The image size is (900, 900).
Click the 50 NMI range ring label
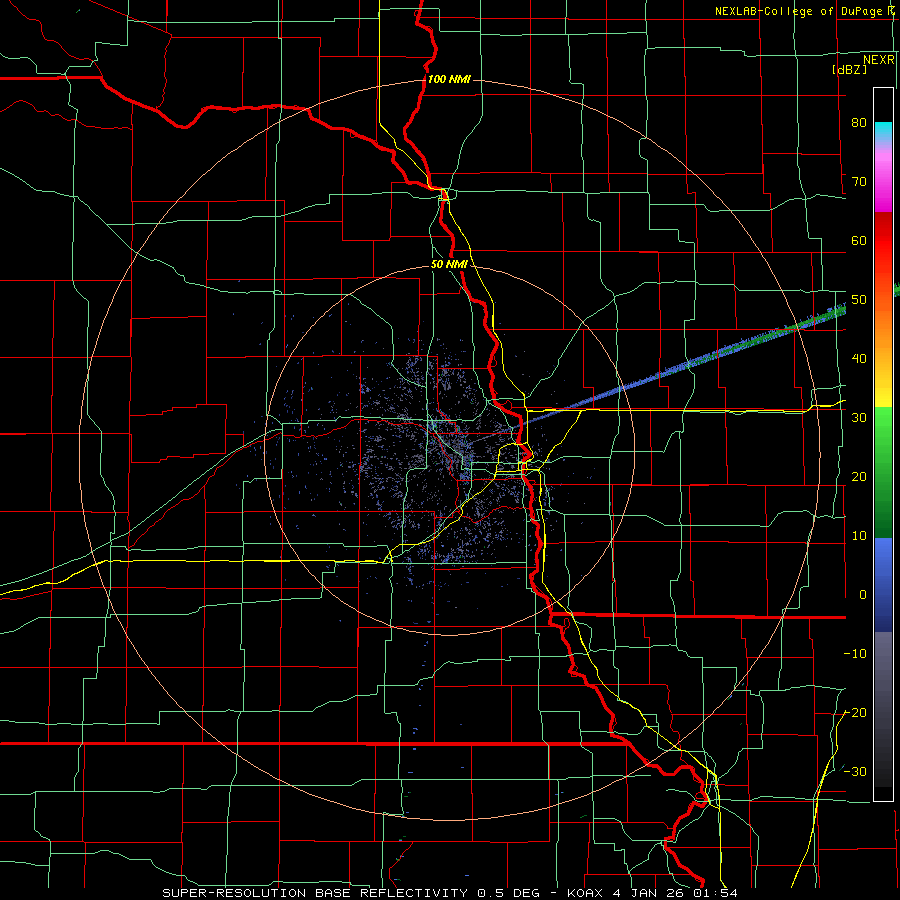pos(449,265)
